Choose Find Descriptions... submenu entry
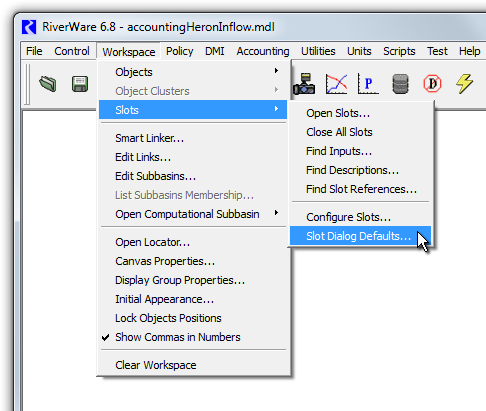The width and height of the screenshot is (486, 411). click(361, 170)
